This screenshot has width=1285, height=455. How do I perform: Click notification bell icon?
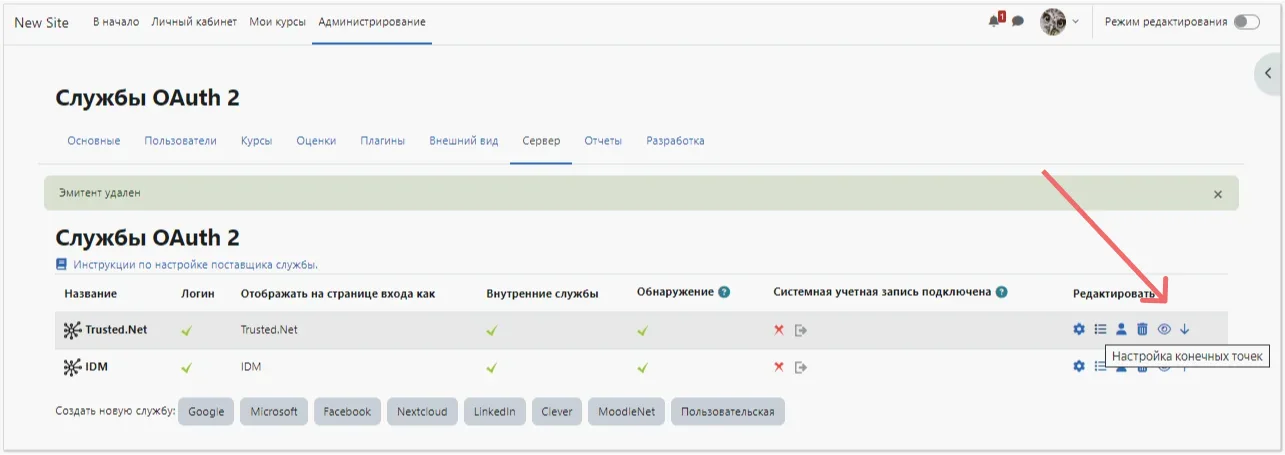coord(994,21)
